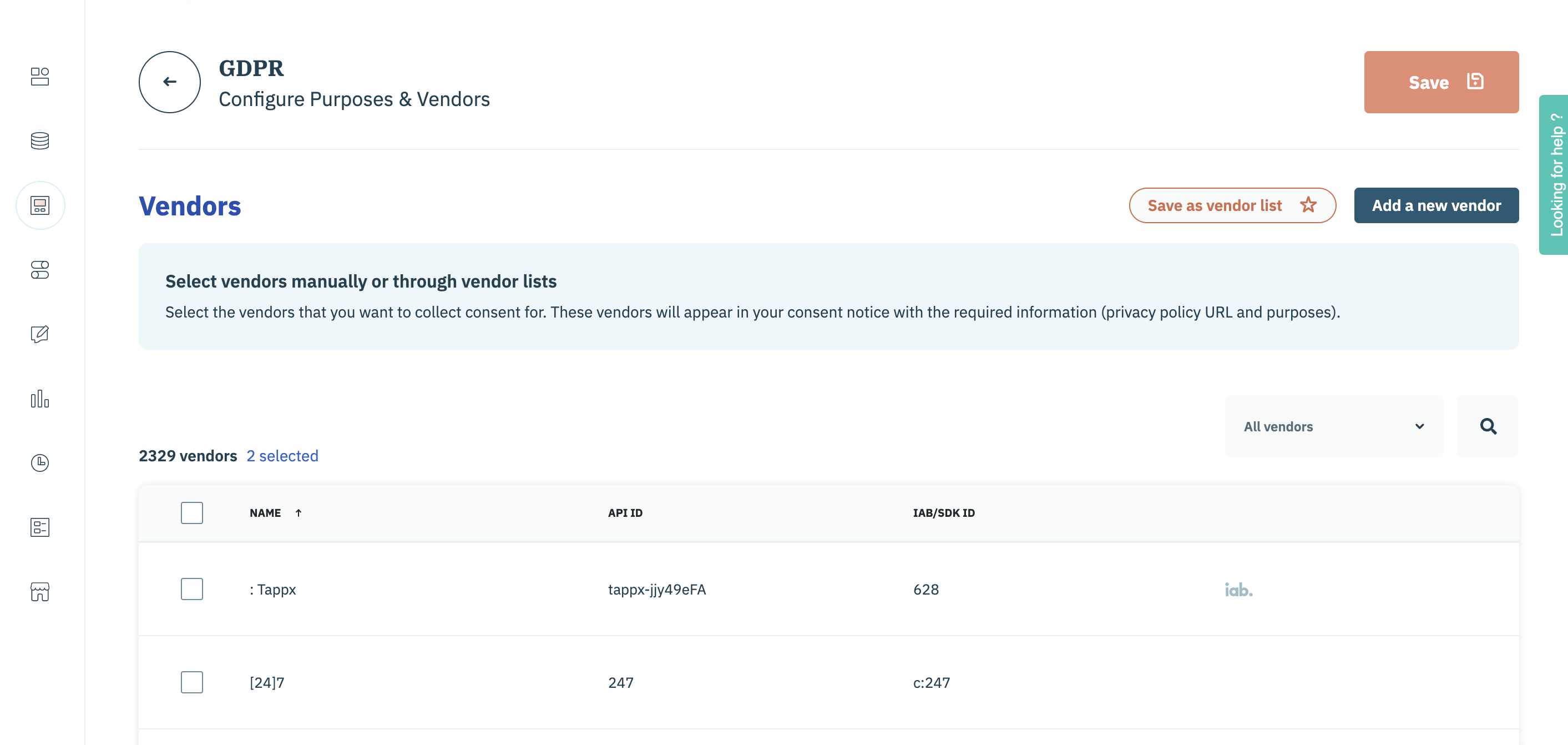Click the 2 selected link

[282, 456]
